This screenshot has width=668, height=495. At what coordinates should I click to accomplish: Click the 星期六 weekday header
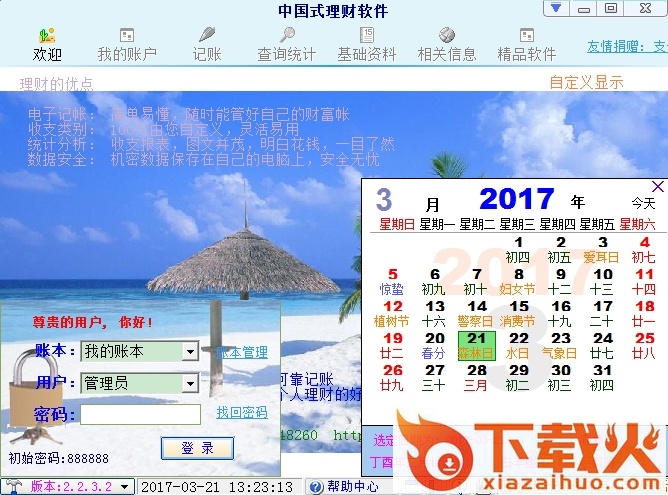click(637, 224)
